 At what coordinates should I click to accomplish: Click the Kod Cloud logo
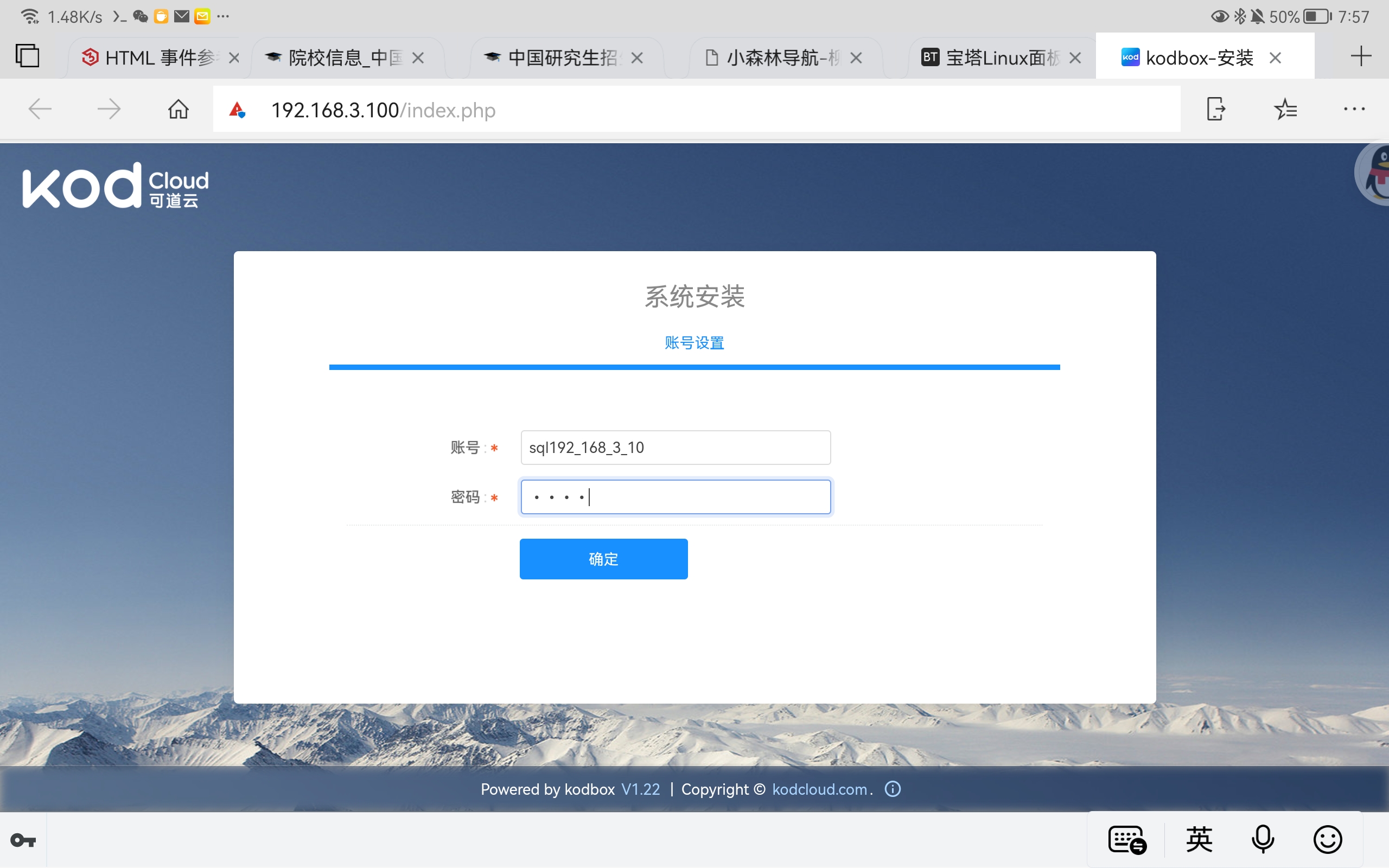[116, 186]
